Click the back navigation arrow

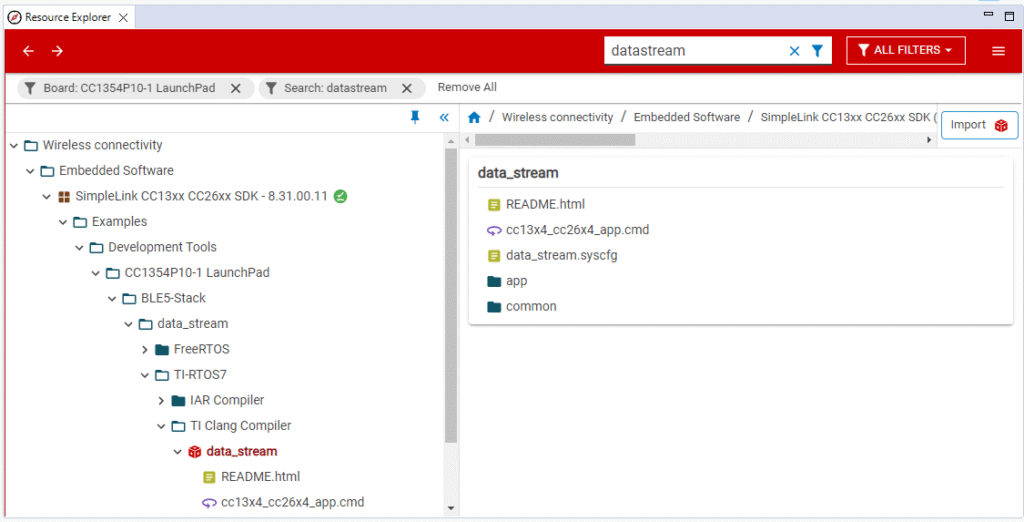(28, 51)
